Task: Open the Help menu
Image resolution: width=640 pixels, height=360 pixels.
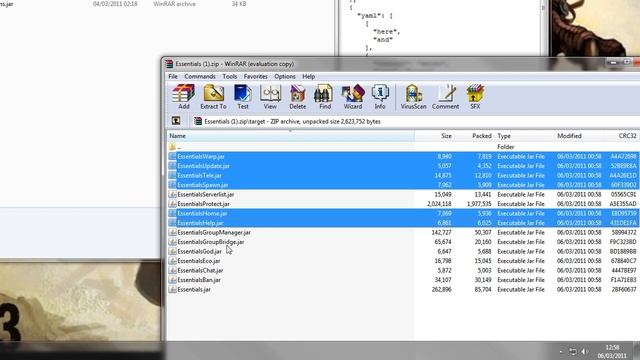Action: click(309, 76)
